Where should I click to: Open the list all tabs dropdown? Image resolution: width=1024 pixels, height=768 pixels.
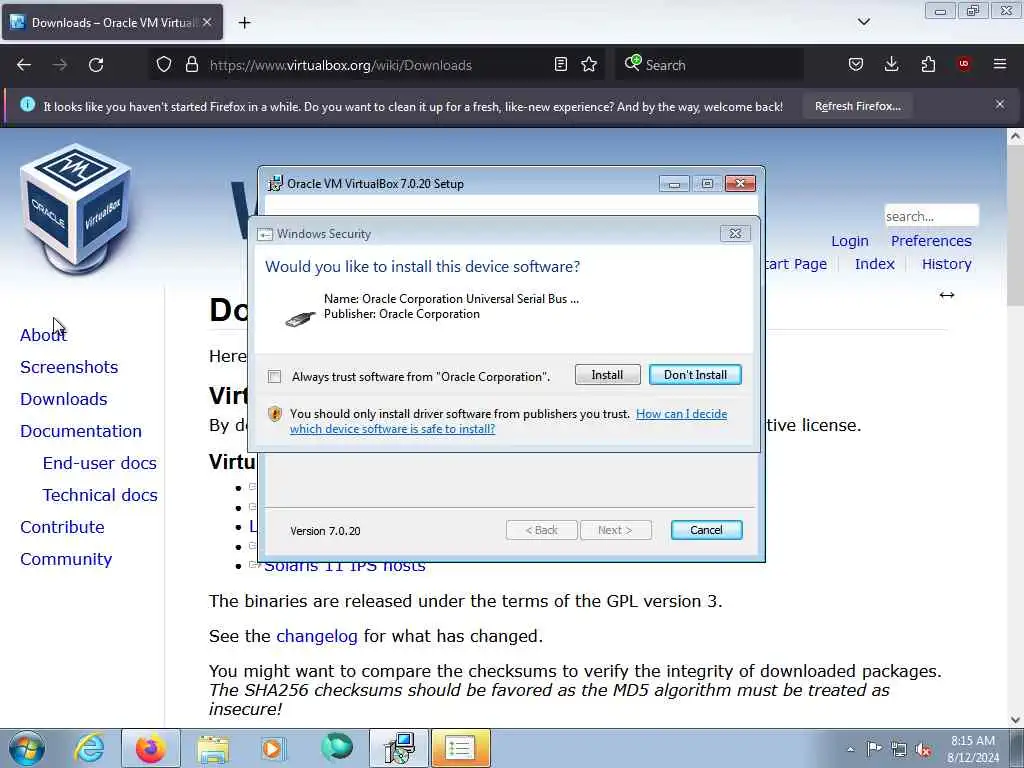[863, 22]
